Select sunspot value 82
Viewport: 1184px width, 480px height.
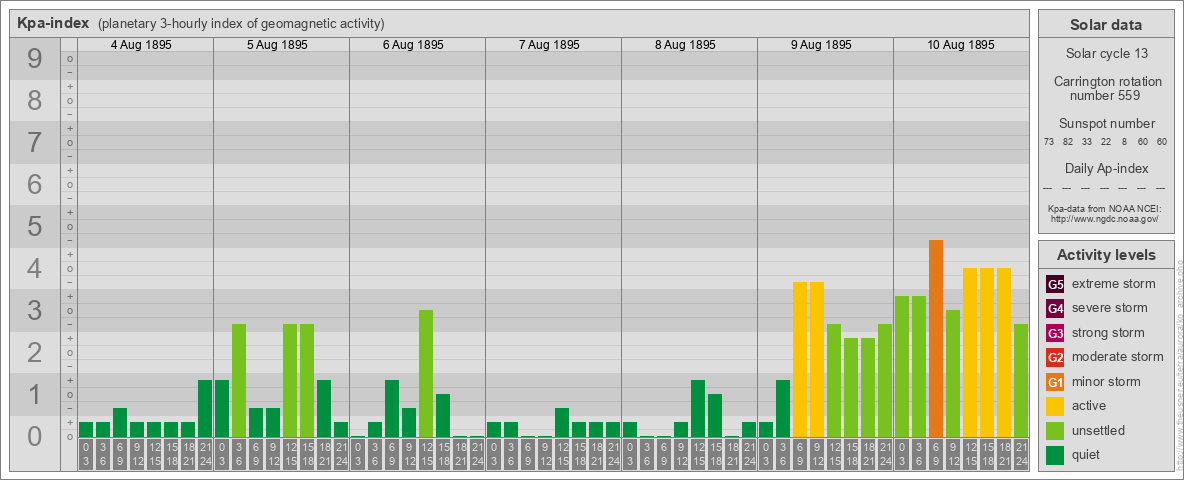1068,142
